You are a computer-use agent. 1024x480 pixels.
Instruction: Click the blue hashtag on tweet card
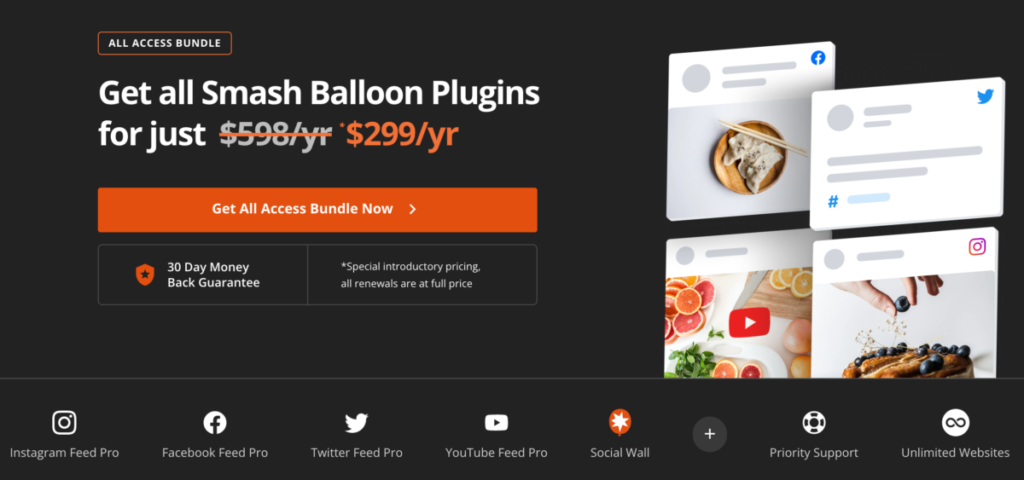833,202
